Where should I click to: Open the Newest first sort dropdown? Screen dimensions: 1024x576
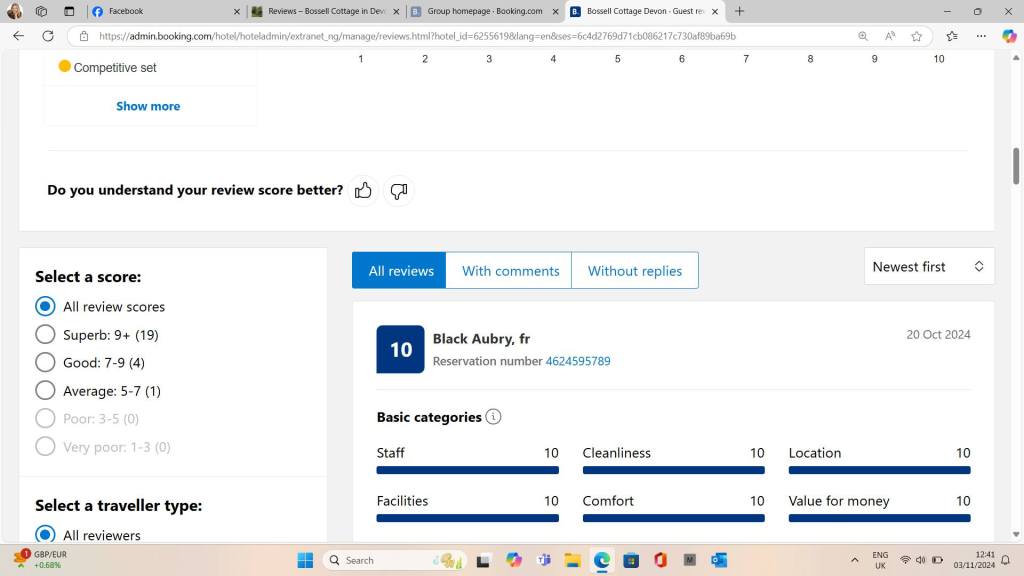pos(928,267)
